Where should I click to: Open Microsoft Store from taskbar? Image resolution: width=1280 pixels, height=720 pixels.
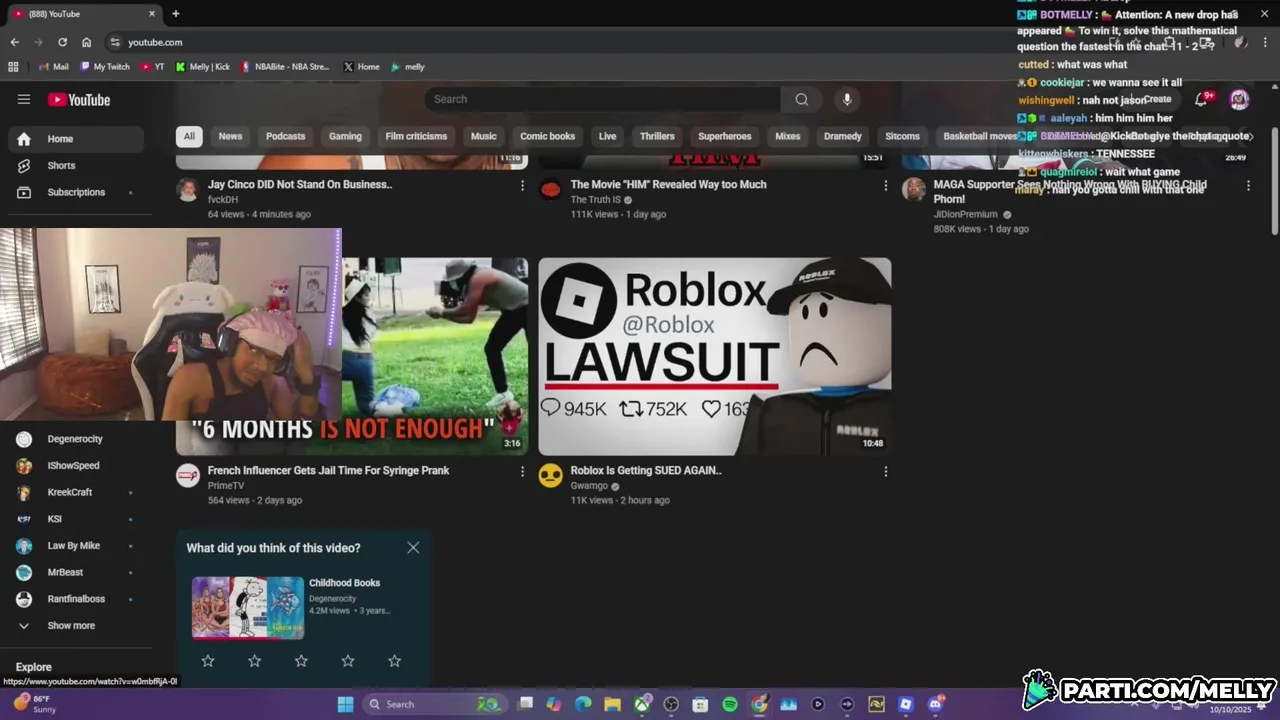(x=700, y=704)
